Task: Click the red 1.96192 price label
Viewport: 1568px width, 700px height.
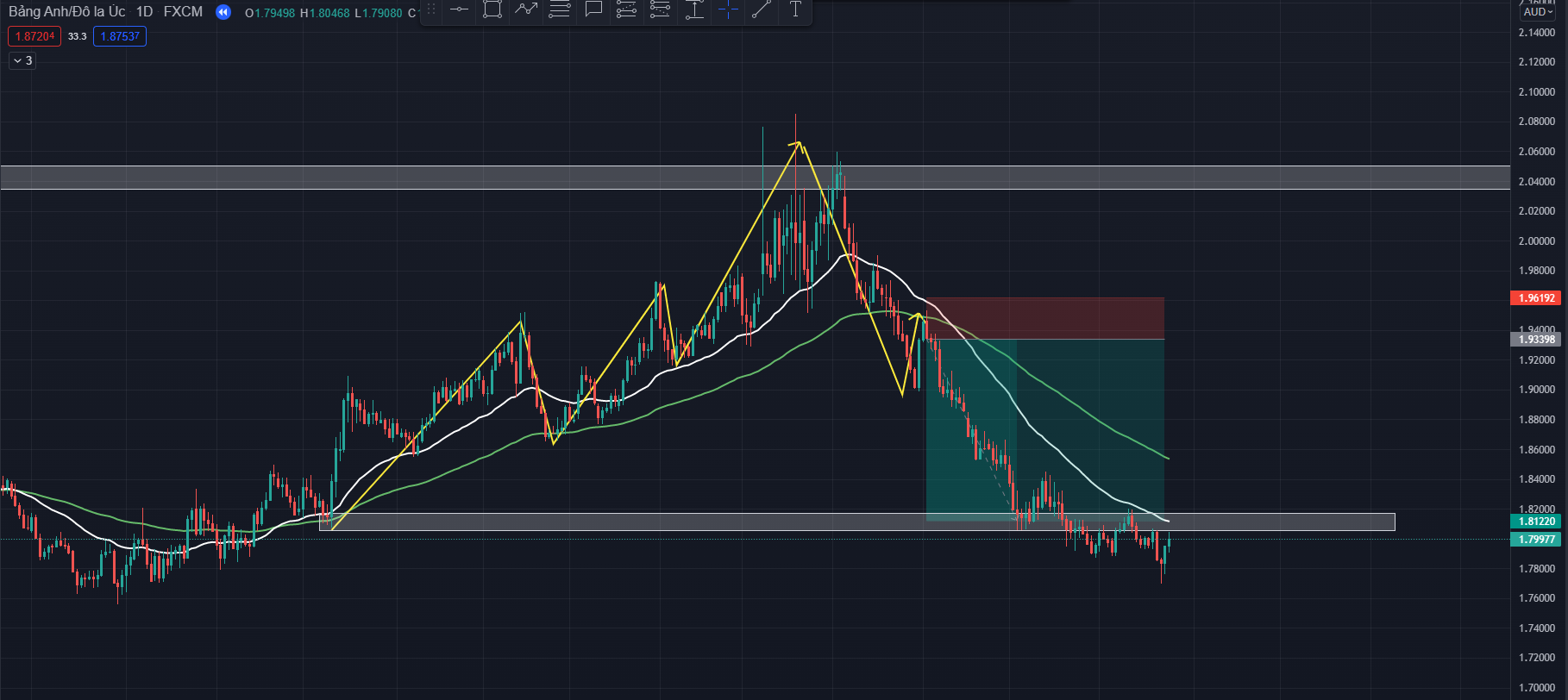Action: click(1536, 298)
